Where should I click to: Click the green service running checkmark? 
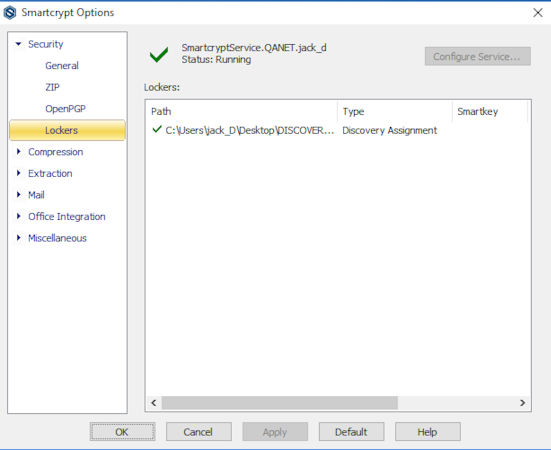(x=159, y=54)
